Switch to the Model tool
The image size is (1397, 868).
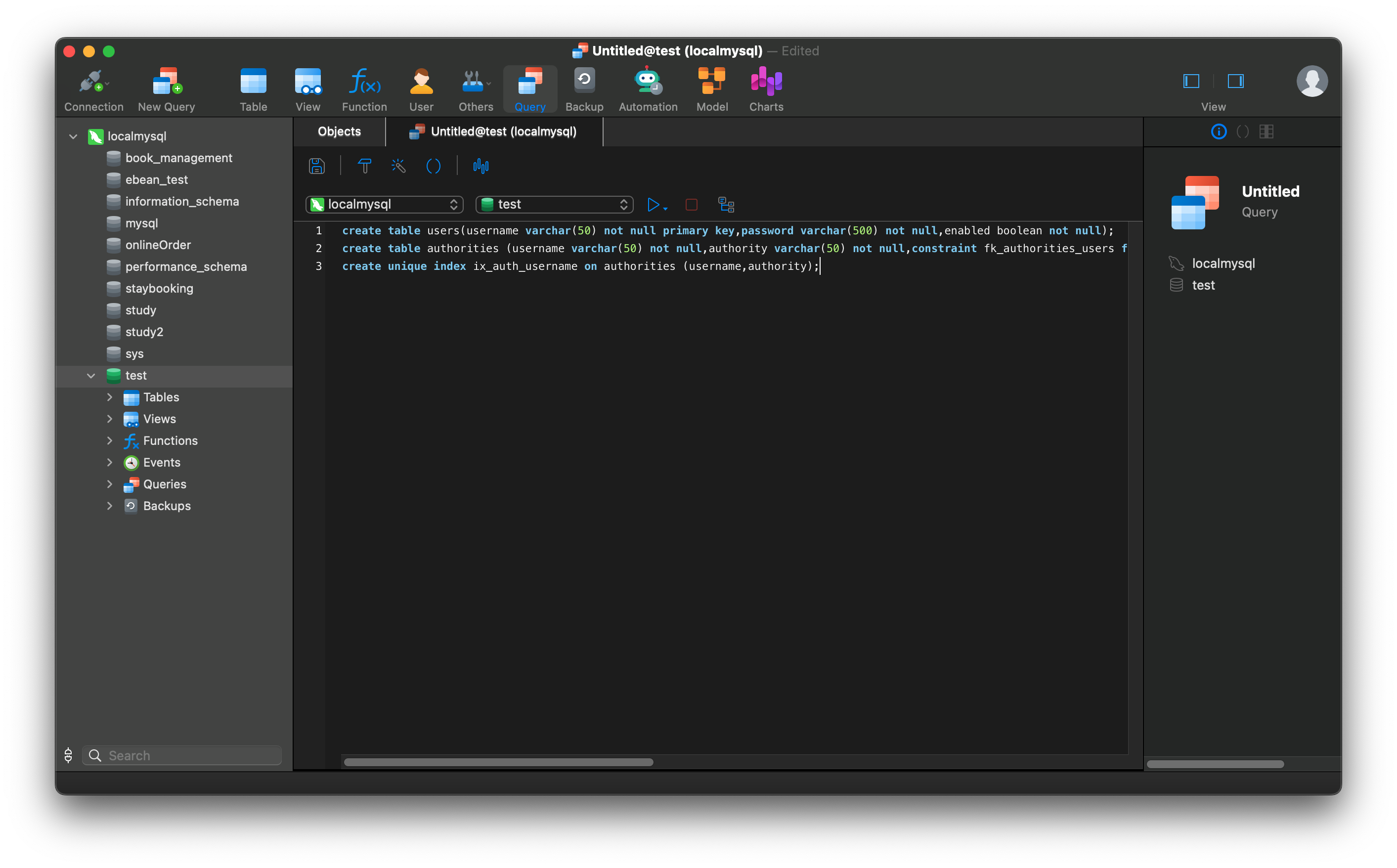(712, 87)
